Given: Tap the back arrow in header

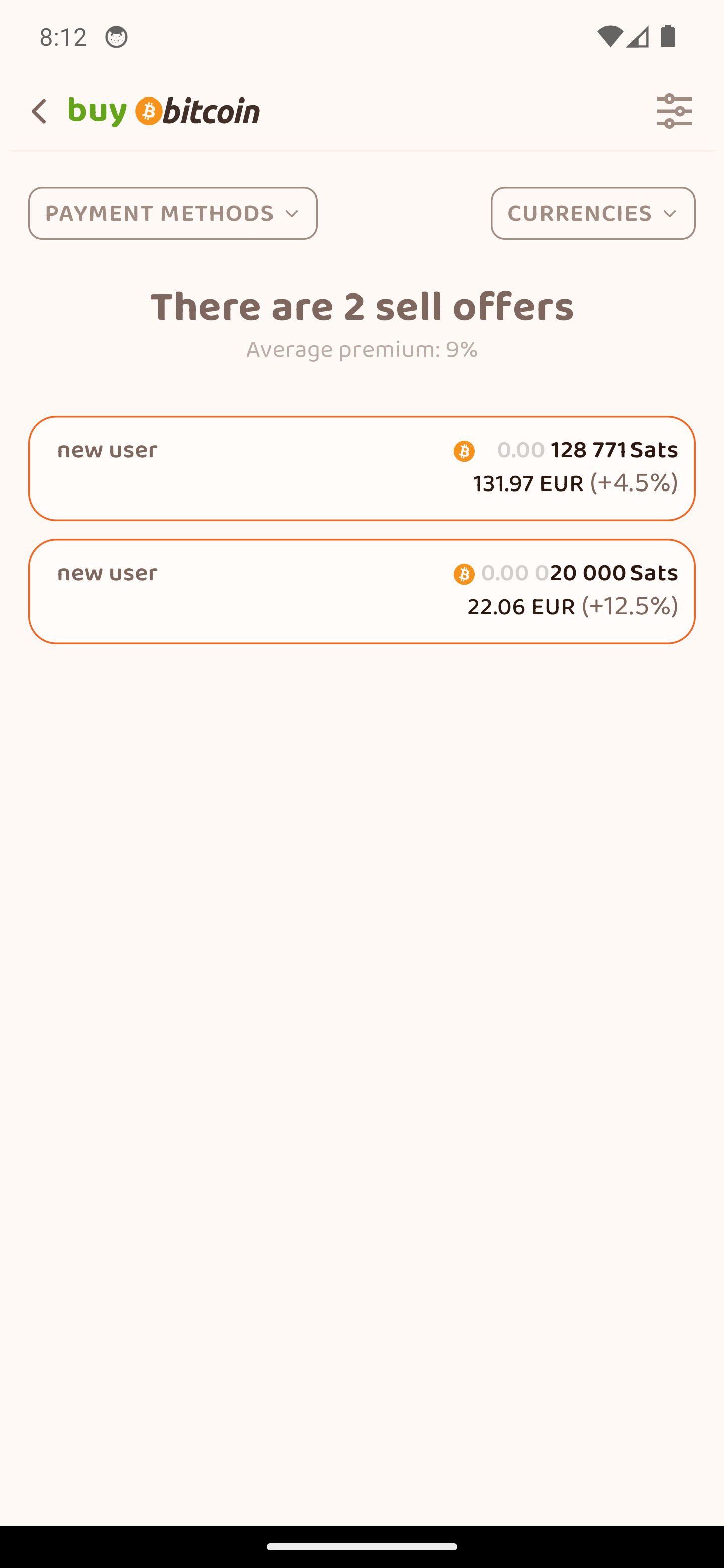Looking at the screenshot, I should pyautogui.click(x=40, y=112).
